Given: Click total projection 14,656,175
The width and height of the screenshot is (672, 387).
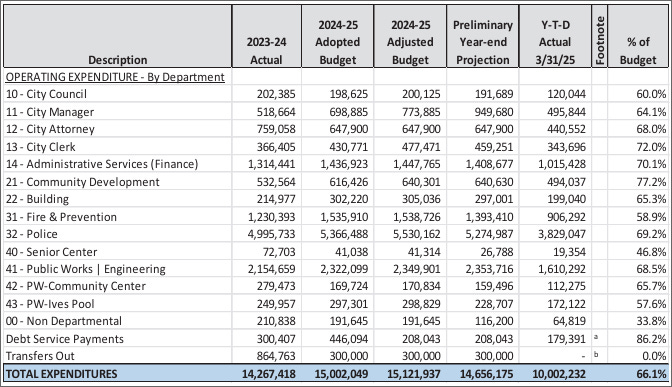Looking at the screenshot, I should point(486,374).
